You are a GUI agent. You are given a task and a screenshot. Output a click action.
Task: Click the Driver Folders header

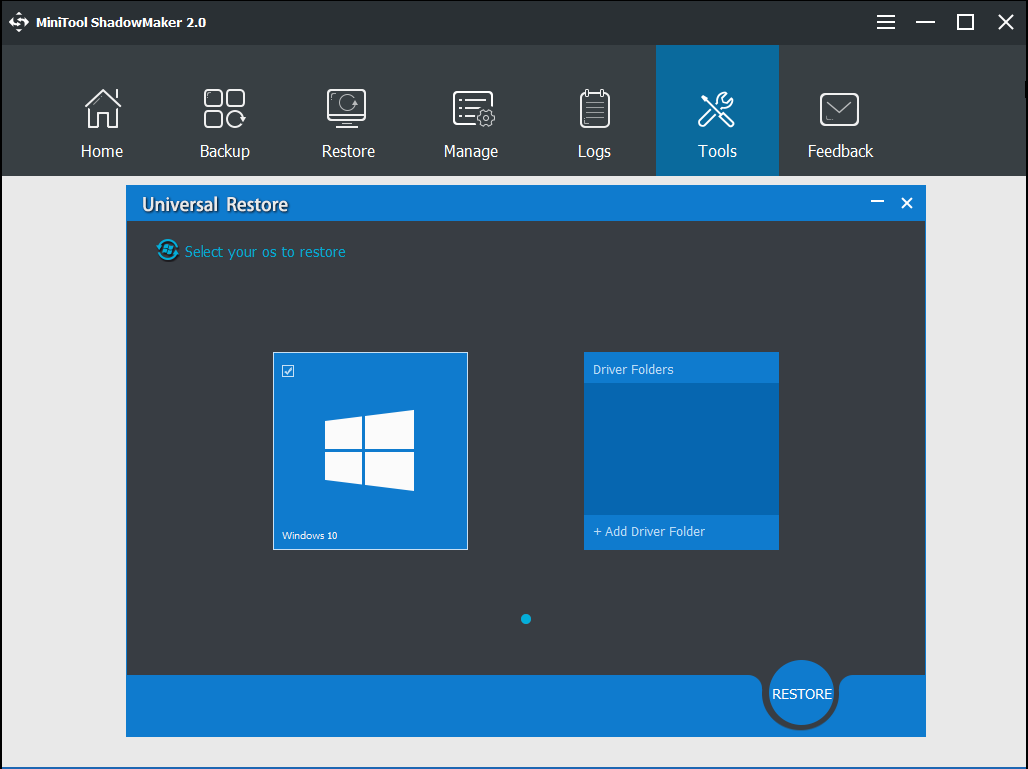click(681, 368)
